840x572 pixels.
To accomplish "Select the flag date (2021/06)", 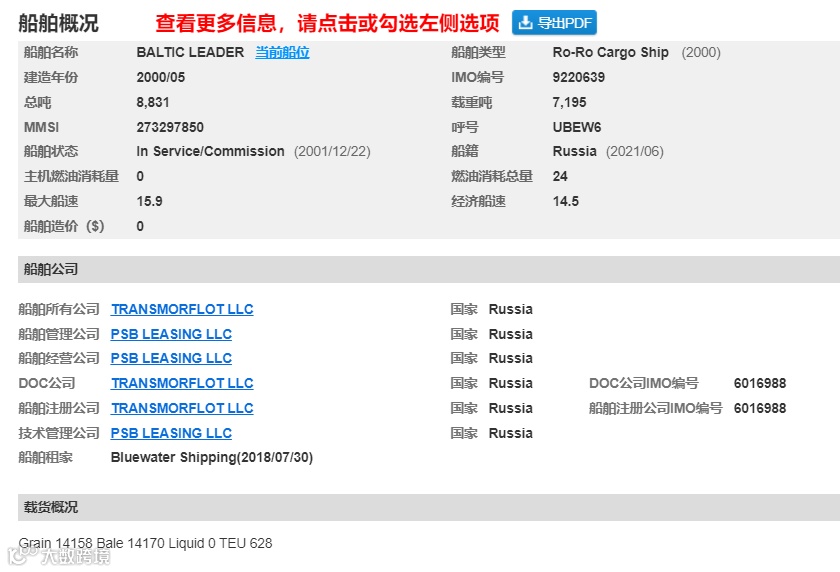I will (635, 152).
